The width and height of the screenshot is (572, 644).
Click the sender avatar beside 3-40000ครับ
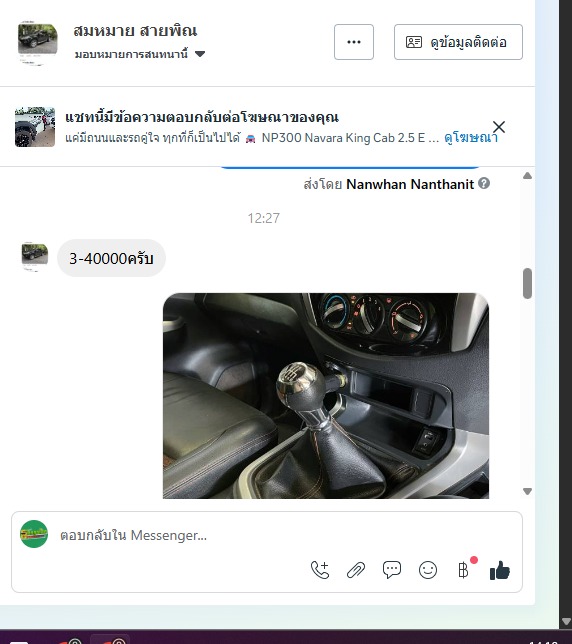(34, 256)
